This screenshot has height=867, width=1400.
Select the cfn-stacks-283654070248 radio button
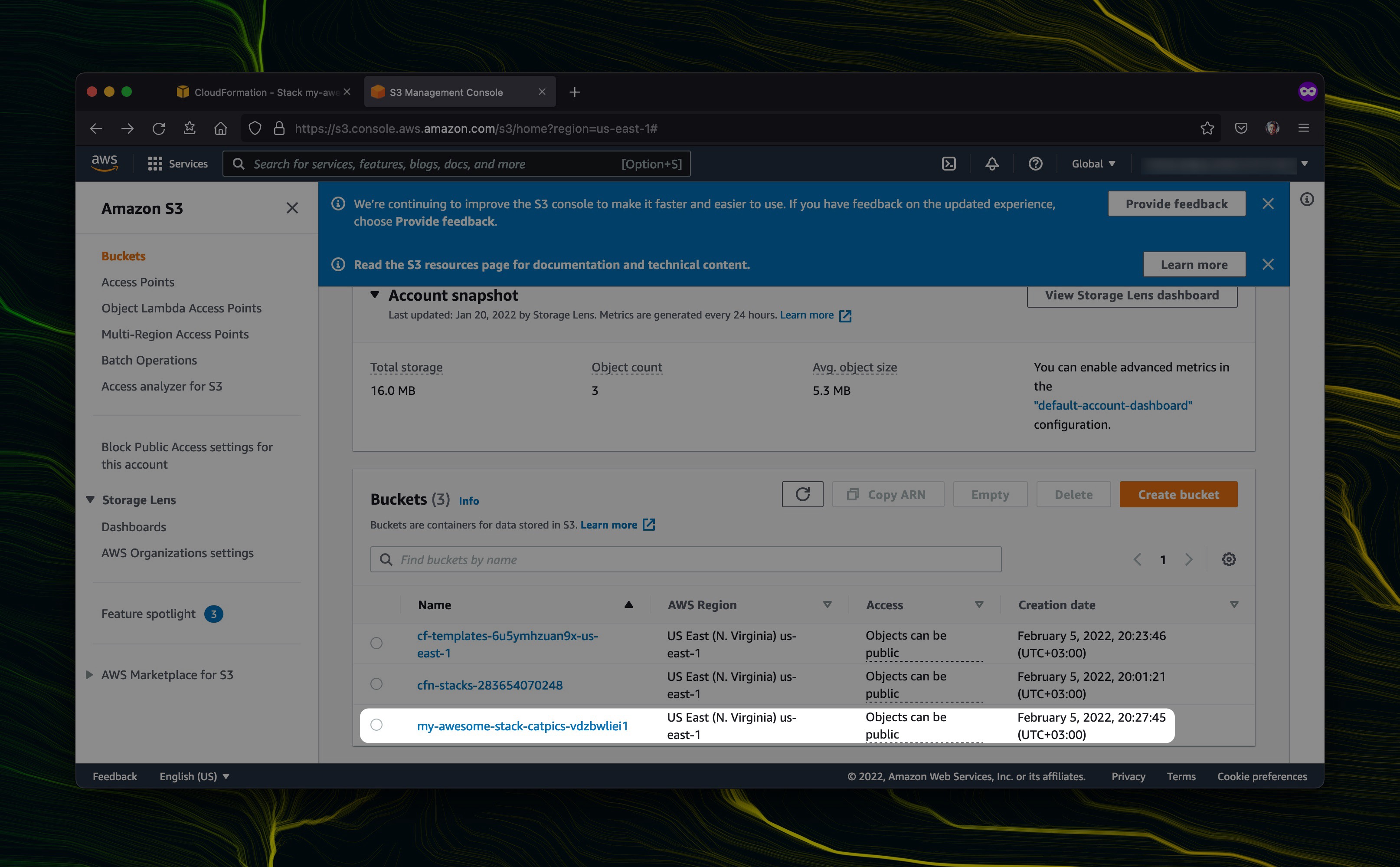point(376,684)
